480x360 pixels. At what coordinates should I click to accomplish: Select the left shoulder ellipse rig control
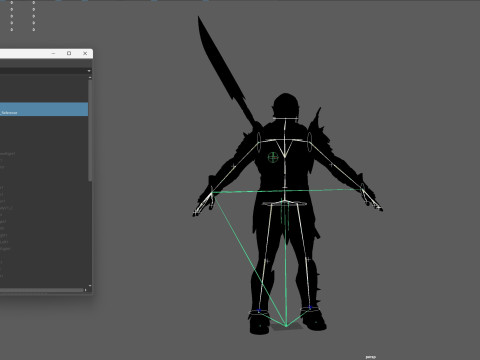pyautogui.click(x=259, y=142)
